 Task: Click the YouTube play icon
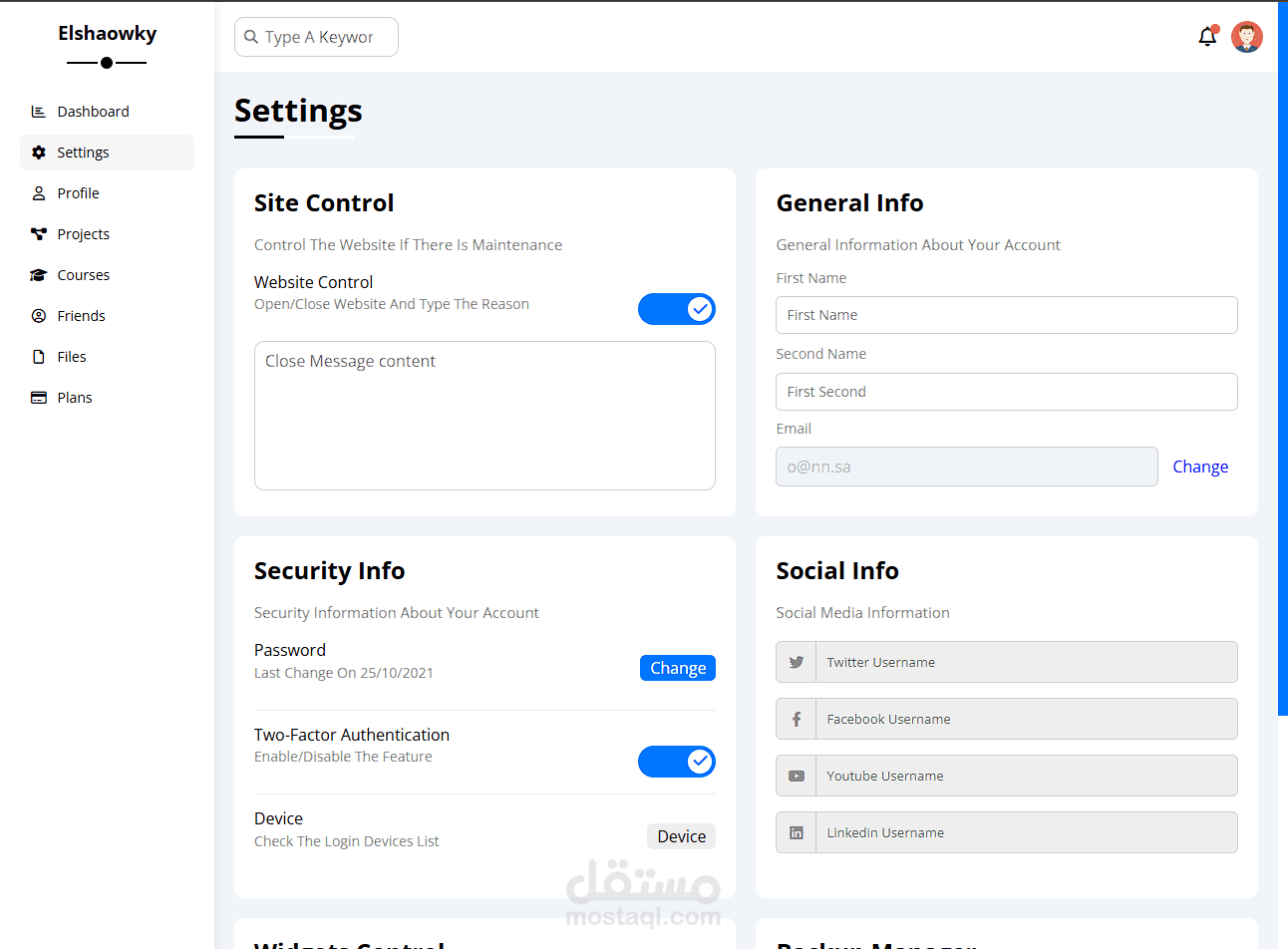pyautogui.click(x=797, y=776)
